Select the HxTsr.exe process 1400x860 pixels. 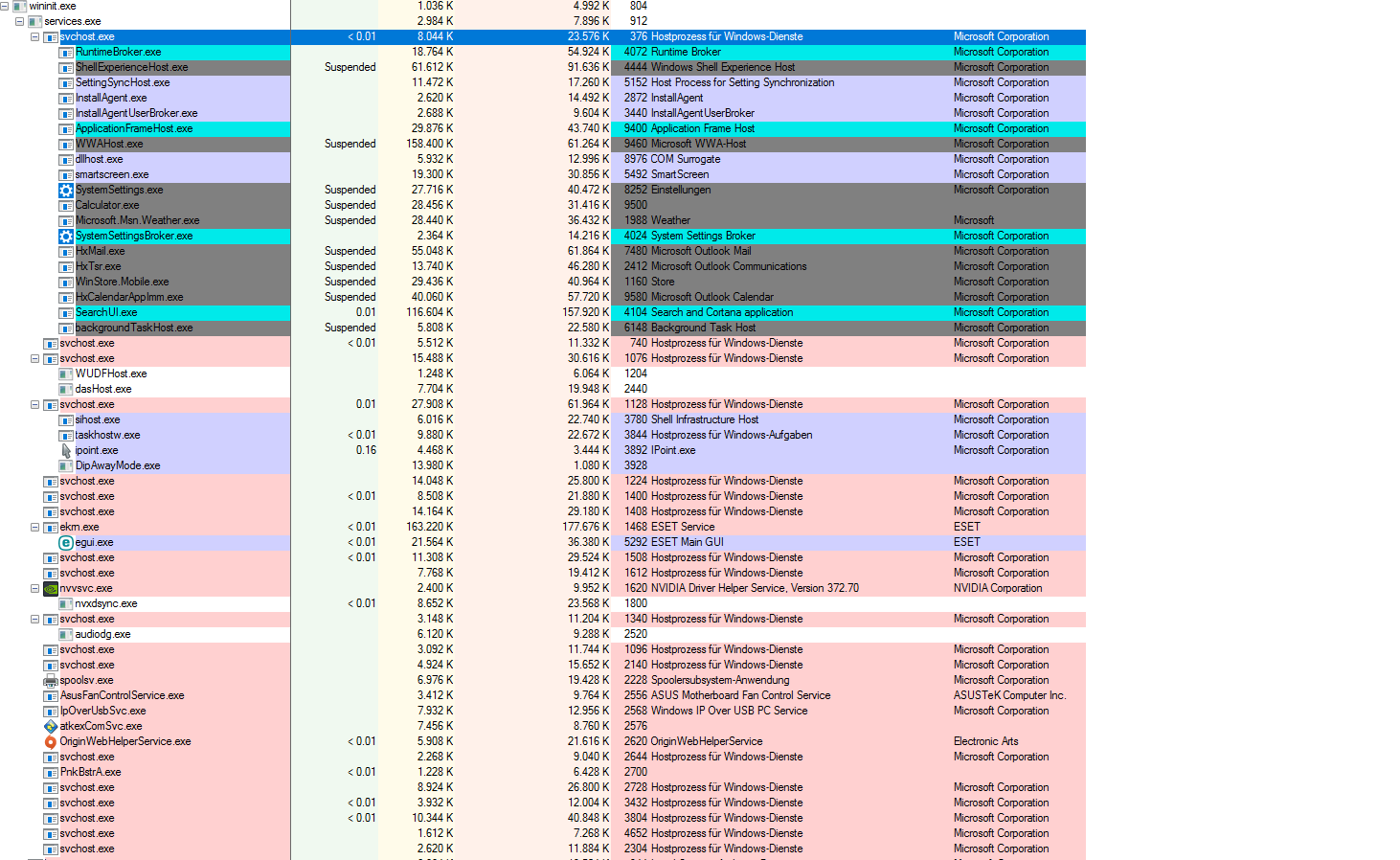[99, 266]
